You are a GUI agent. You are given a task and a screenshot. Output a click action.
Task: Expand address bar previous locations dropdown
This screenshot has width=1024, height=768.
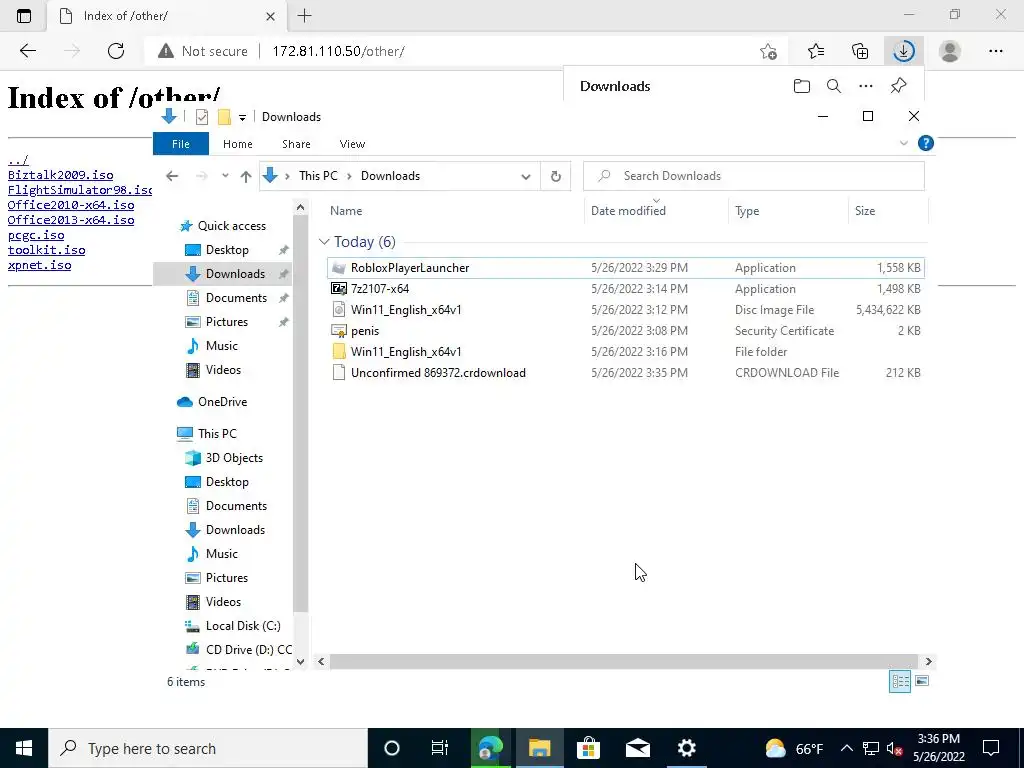tap(526, 176)
